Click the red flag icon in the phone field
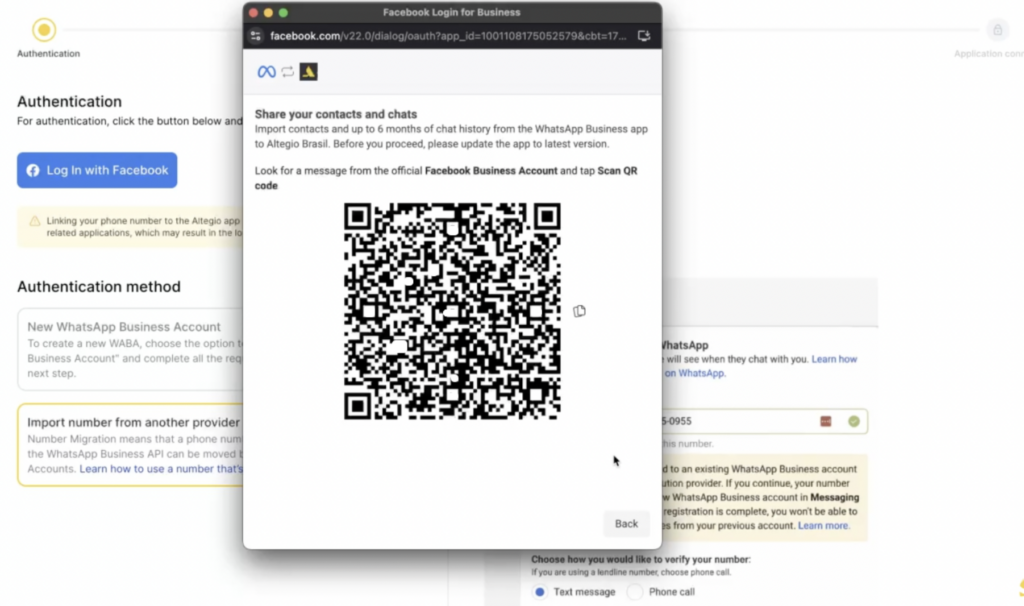The height and width of the screenshot is (606, 1024). tap(826, 422)
